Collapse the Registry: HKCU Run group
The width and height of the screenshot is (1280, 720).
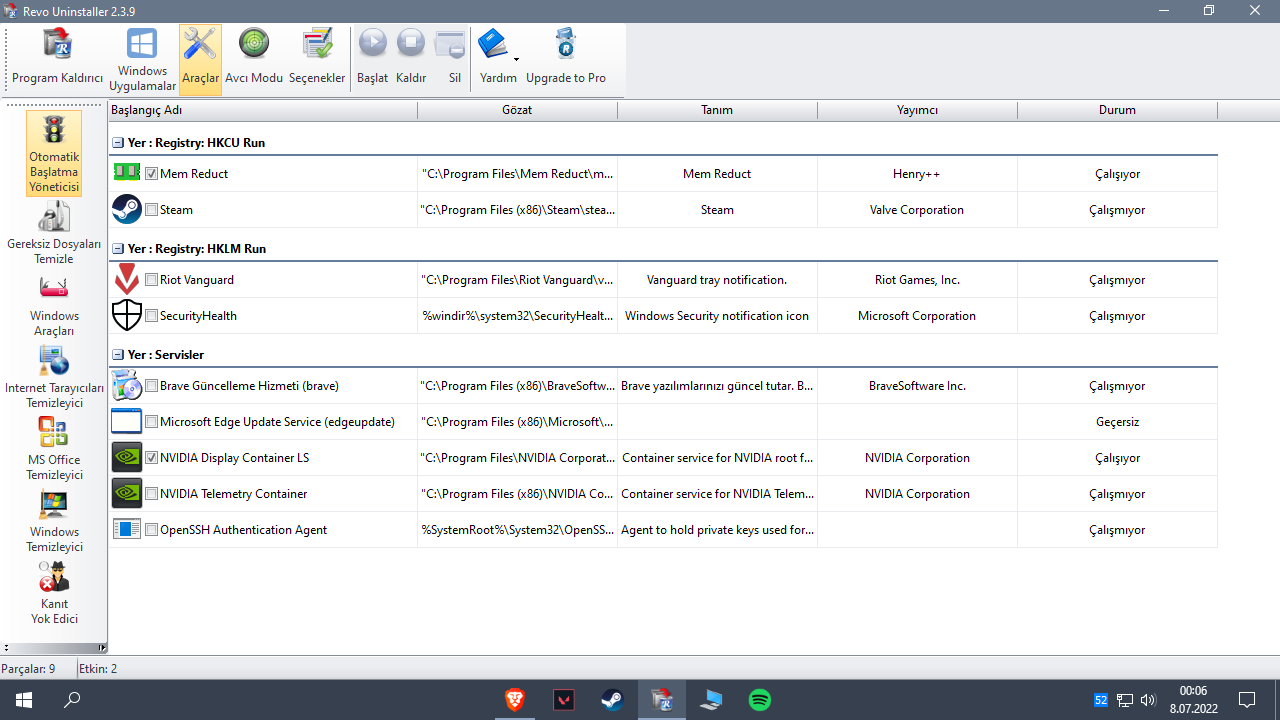pos(118,143)
